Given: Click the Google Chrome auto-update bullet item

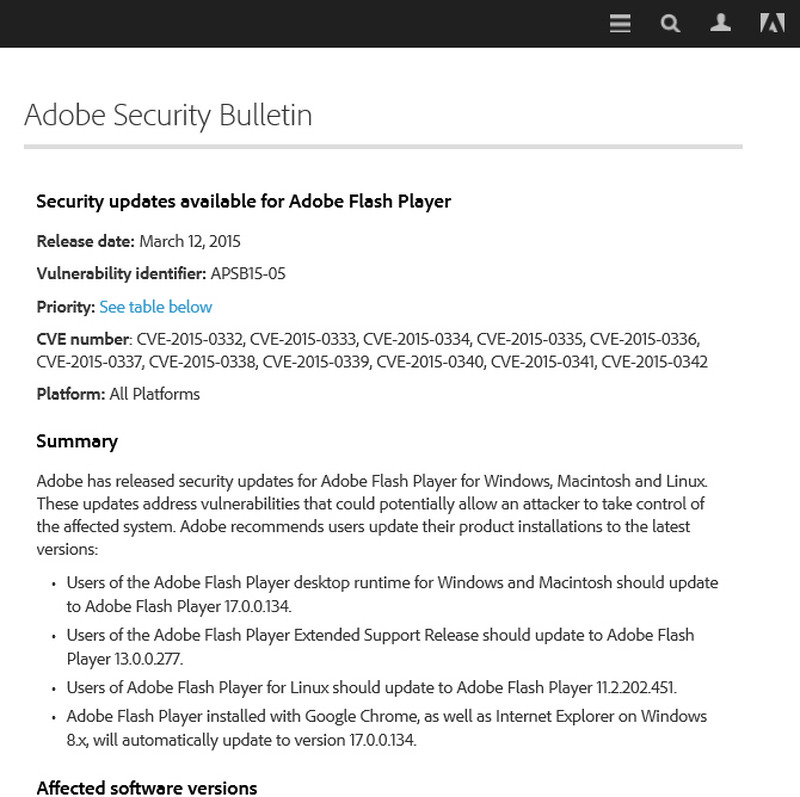Looking at the screenshot, I should point(386,728).
